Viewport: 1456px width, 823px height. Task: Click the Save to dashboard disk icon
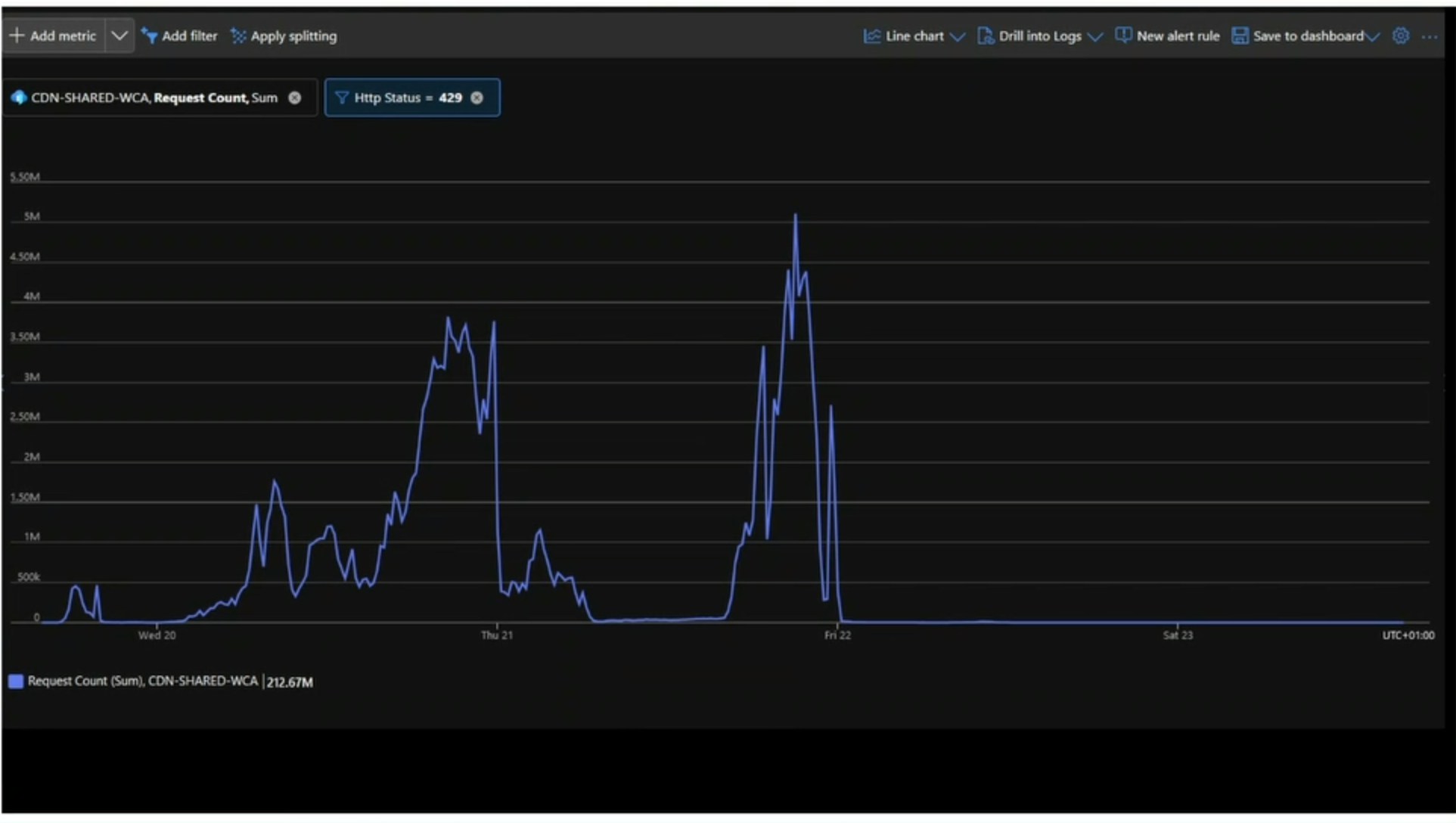coord(1240,36)
